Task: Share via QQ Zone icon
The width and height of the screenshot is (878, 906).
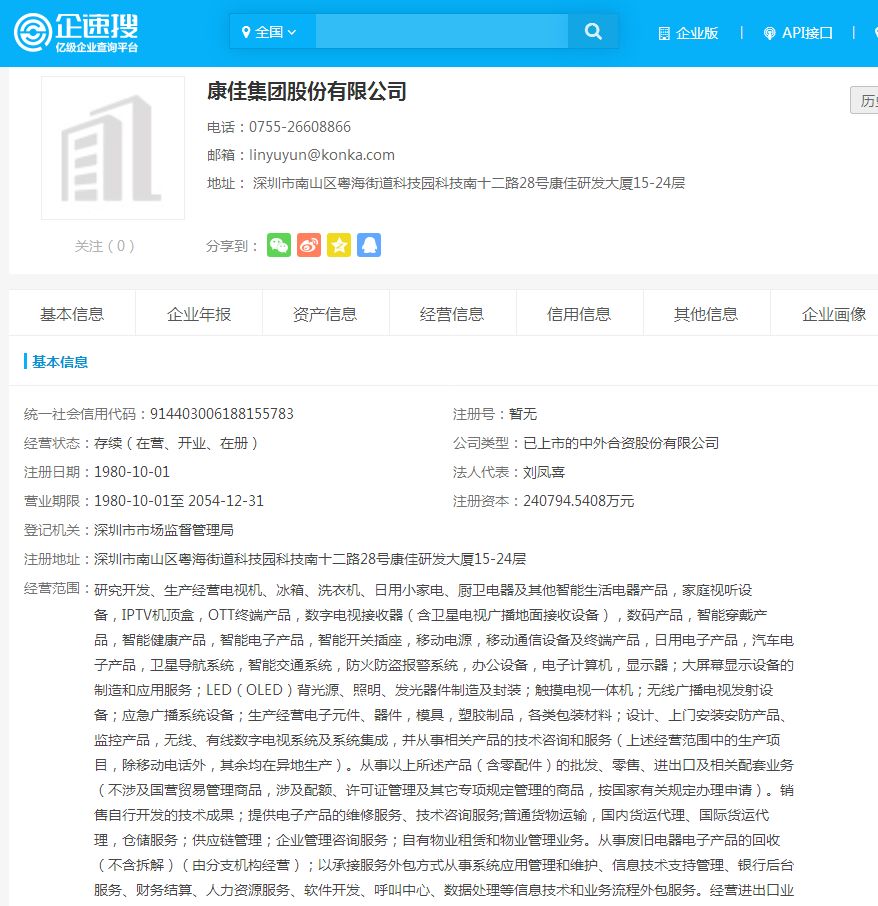Action: click(x=369, y=245)
